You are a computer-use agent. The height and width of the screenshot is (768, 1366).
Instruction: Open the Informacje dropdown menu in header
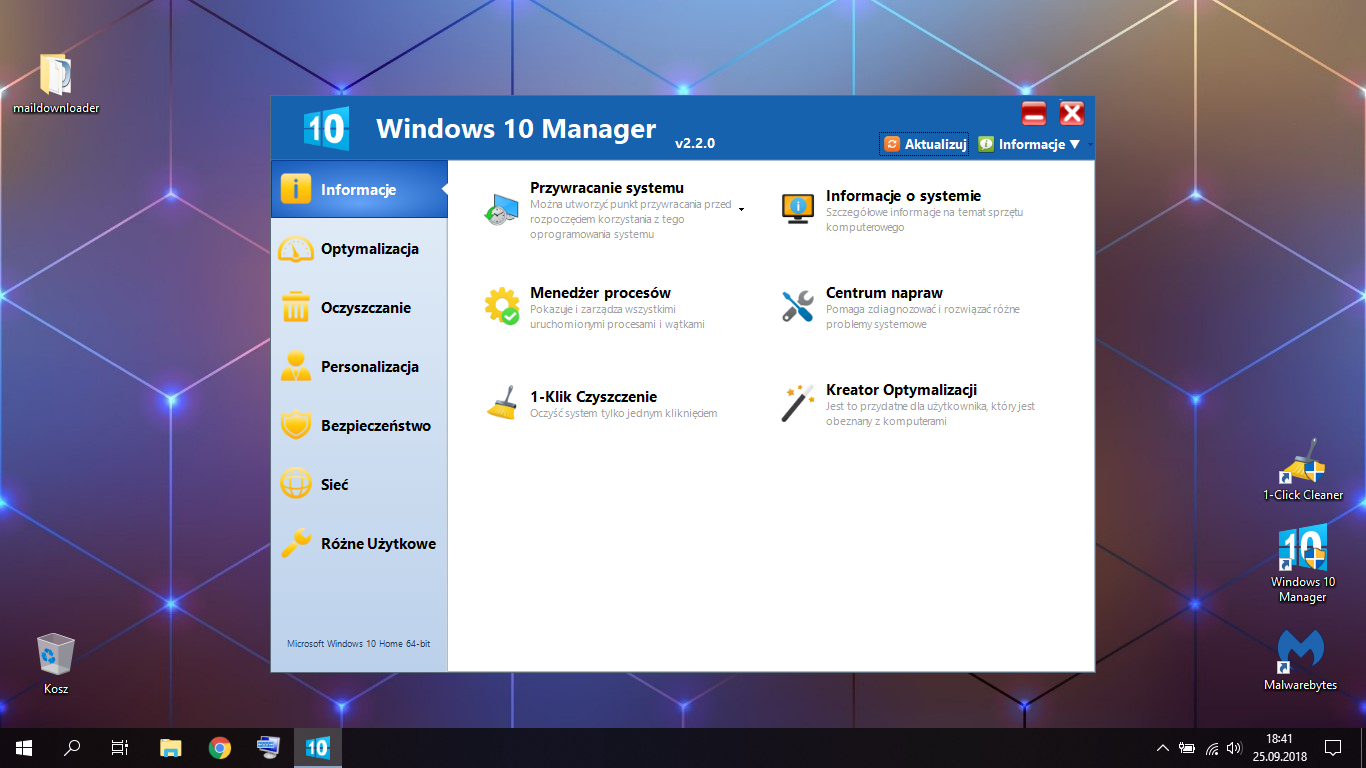1030,144
